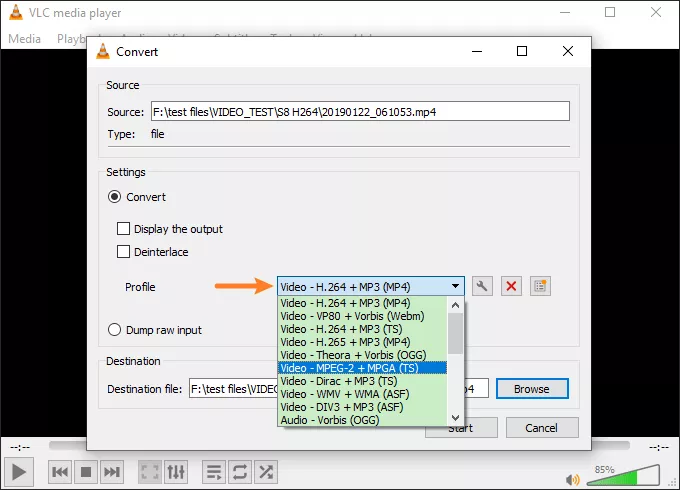Click profile list scrollbar down arrow

coord(455,418)
